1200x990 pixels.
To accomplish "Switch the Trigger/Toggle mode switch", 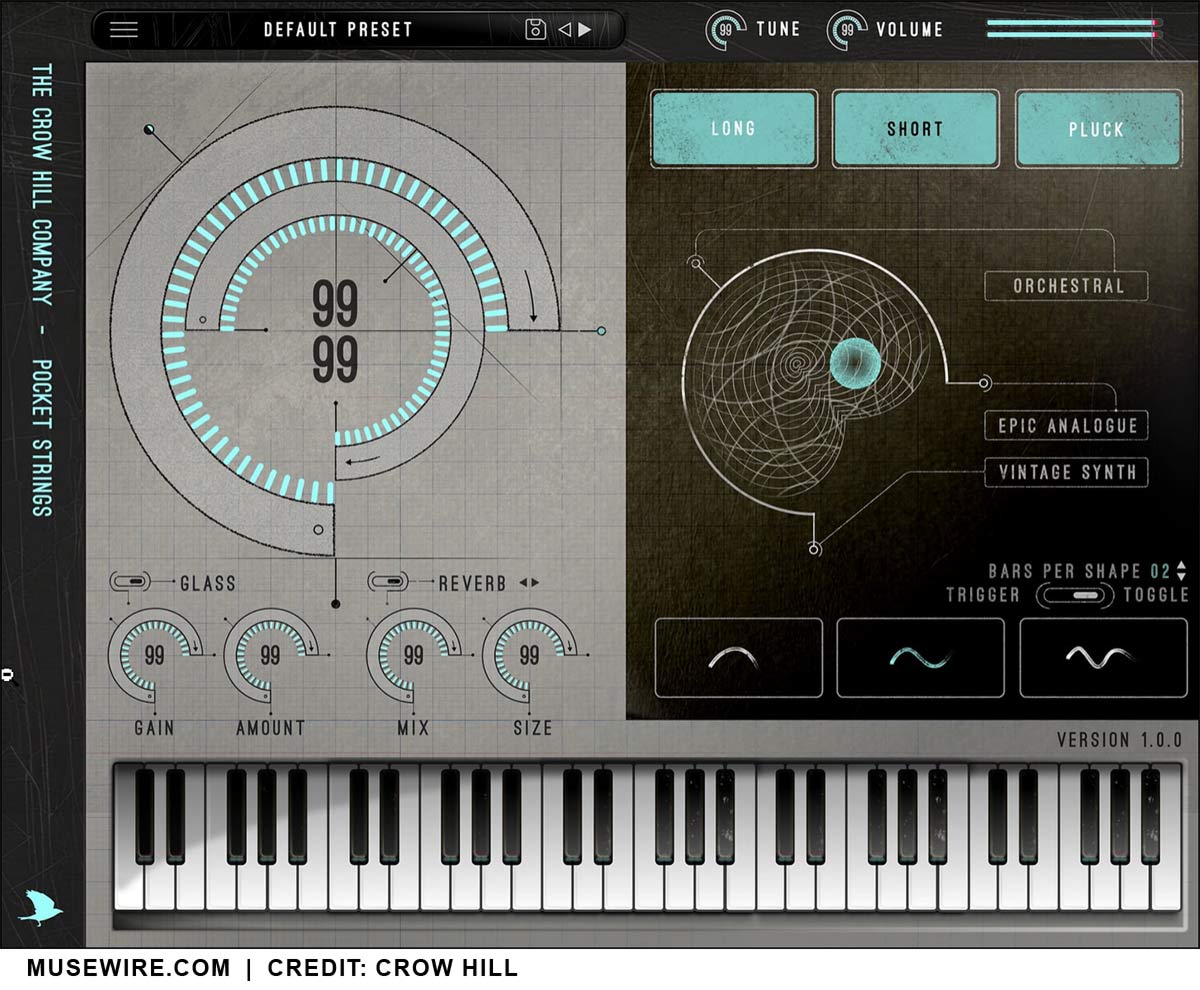I will (1075, 596).
